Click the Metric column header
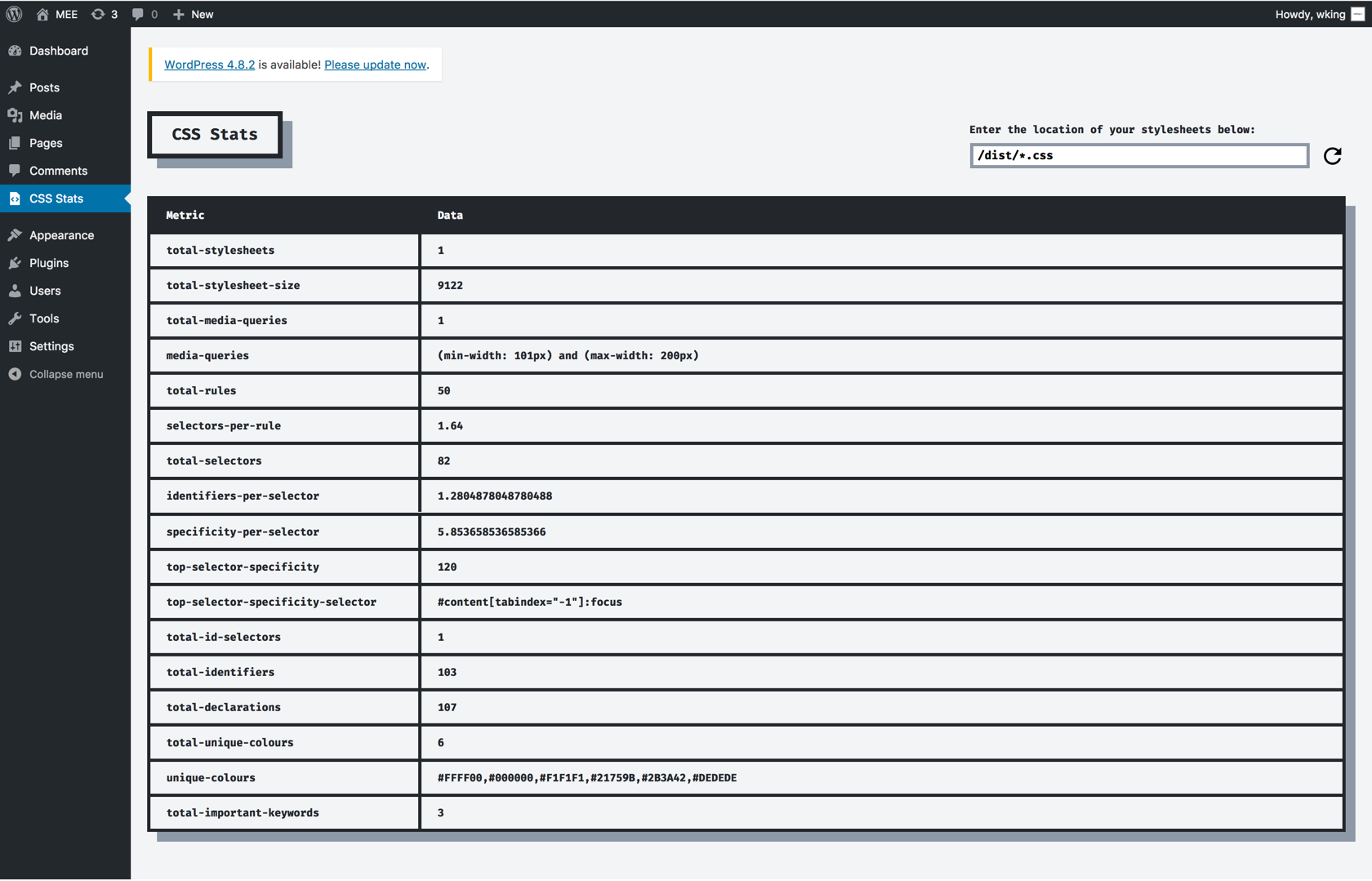Image resolution: width=1372 pixels, height=881 pixels. 185,216
